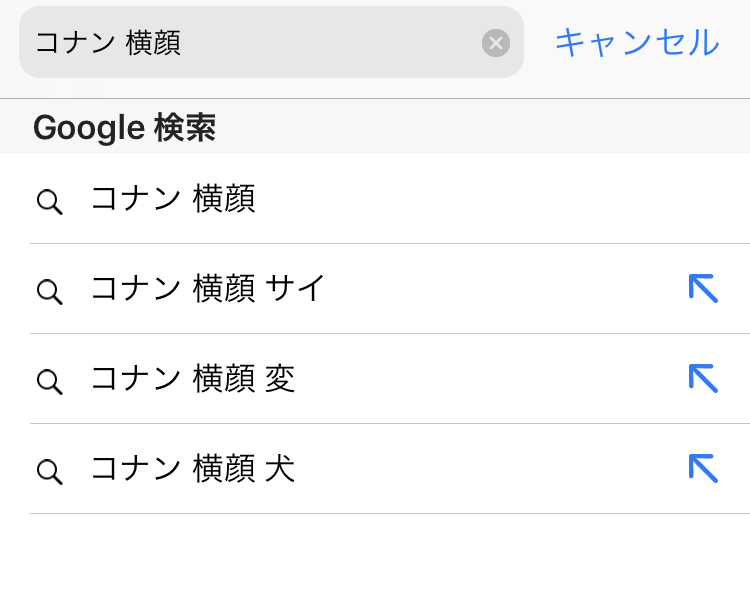750x602 pixels.
Task: Tap the blank area below the suggestions
Action: 375,560
